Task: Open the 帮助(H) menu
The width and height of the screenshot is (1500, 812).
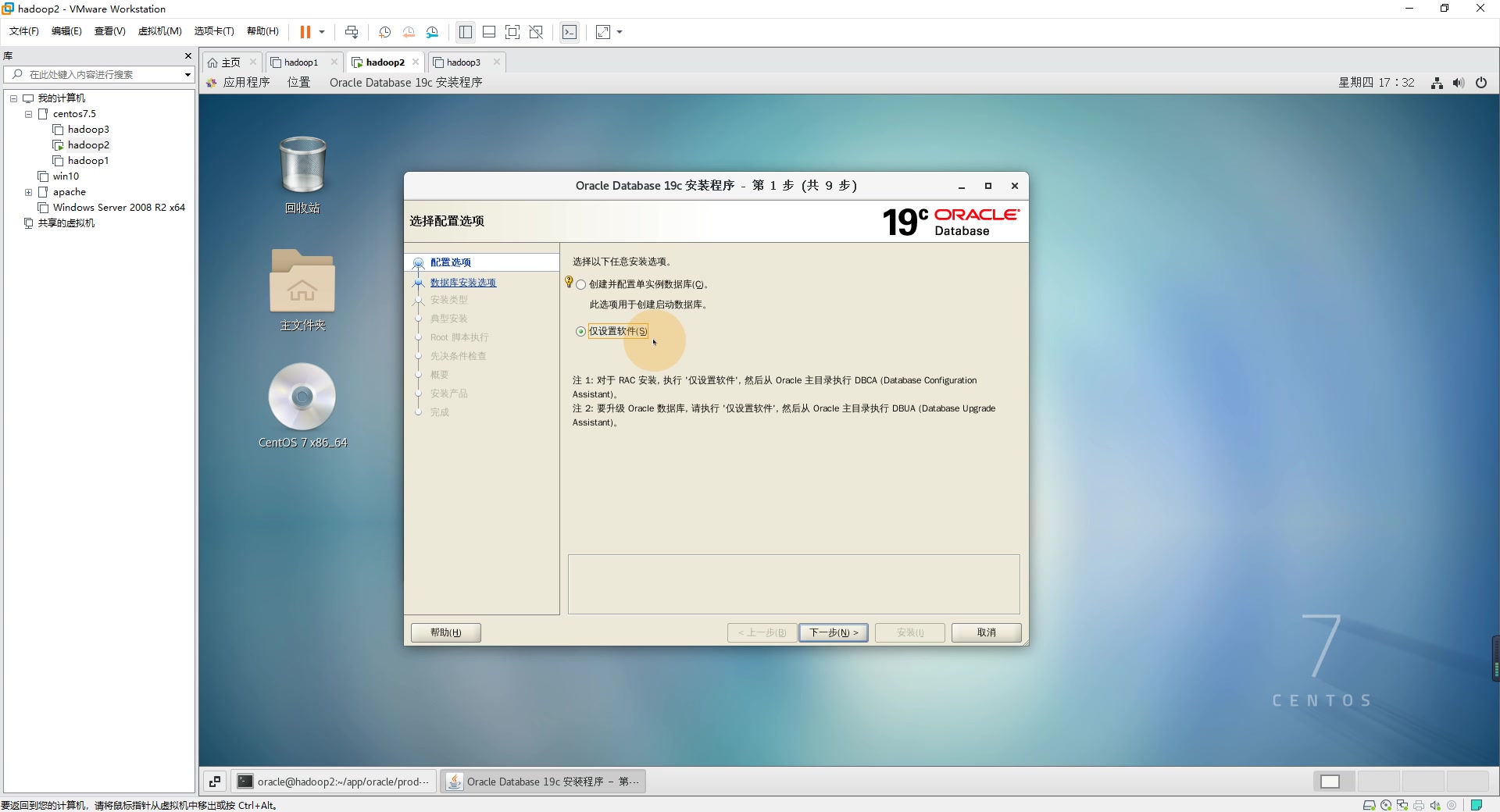Action: (x=262, y=31)
